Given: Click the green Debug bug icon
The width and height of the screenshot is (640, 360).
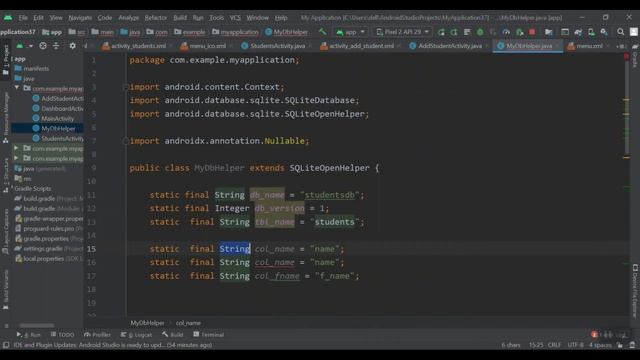Looking at the screenshot, I should pos(480,32).
